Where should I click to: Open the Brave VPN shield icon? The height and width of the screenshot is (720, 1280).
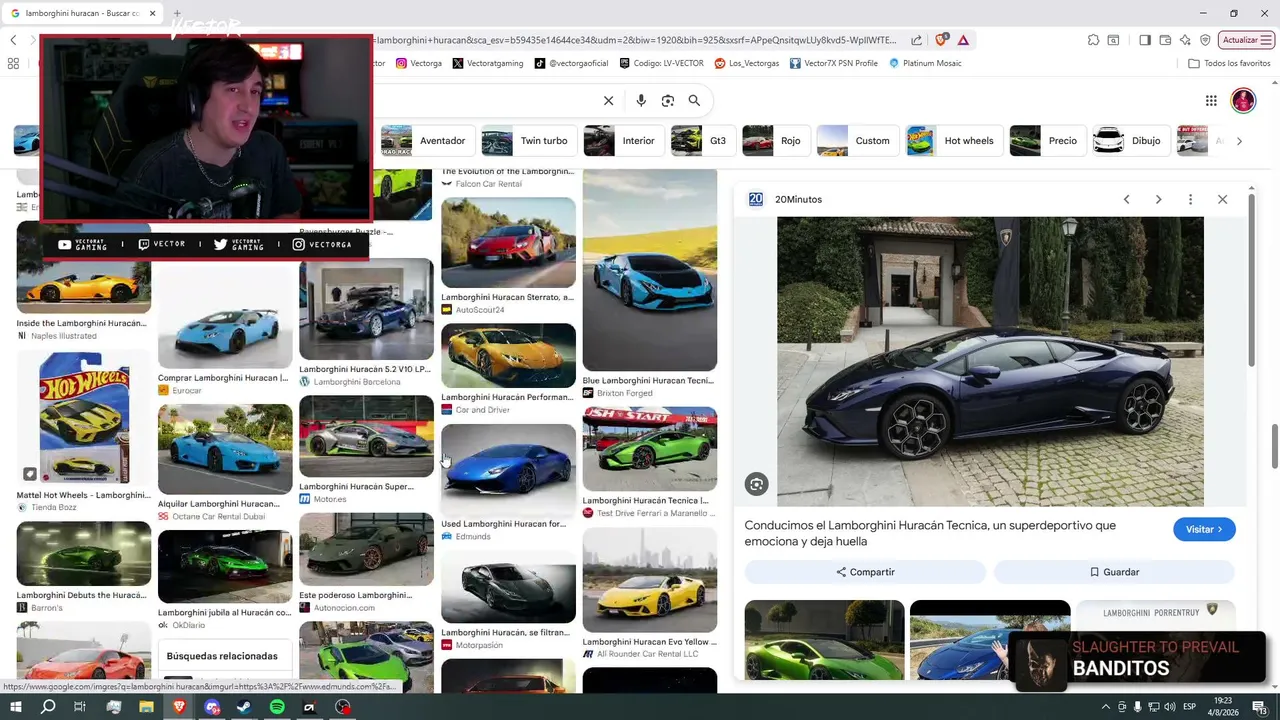click(1205, 40)
